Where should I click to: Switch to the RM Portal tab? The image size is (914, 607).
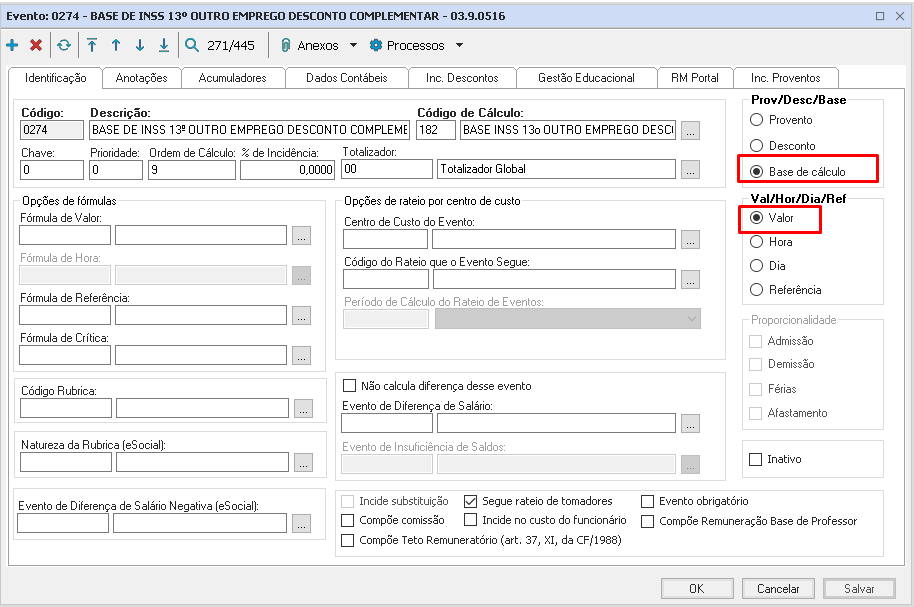click(695, 78)
